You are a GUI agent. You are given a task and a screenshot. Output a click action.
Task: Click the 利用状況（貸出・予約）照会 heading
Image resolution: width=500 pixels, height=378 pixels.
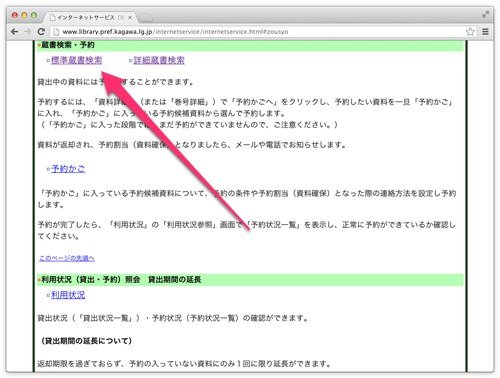click(91, 279)
